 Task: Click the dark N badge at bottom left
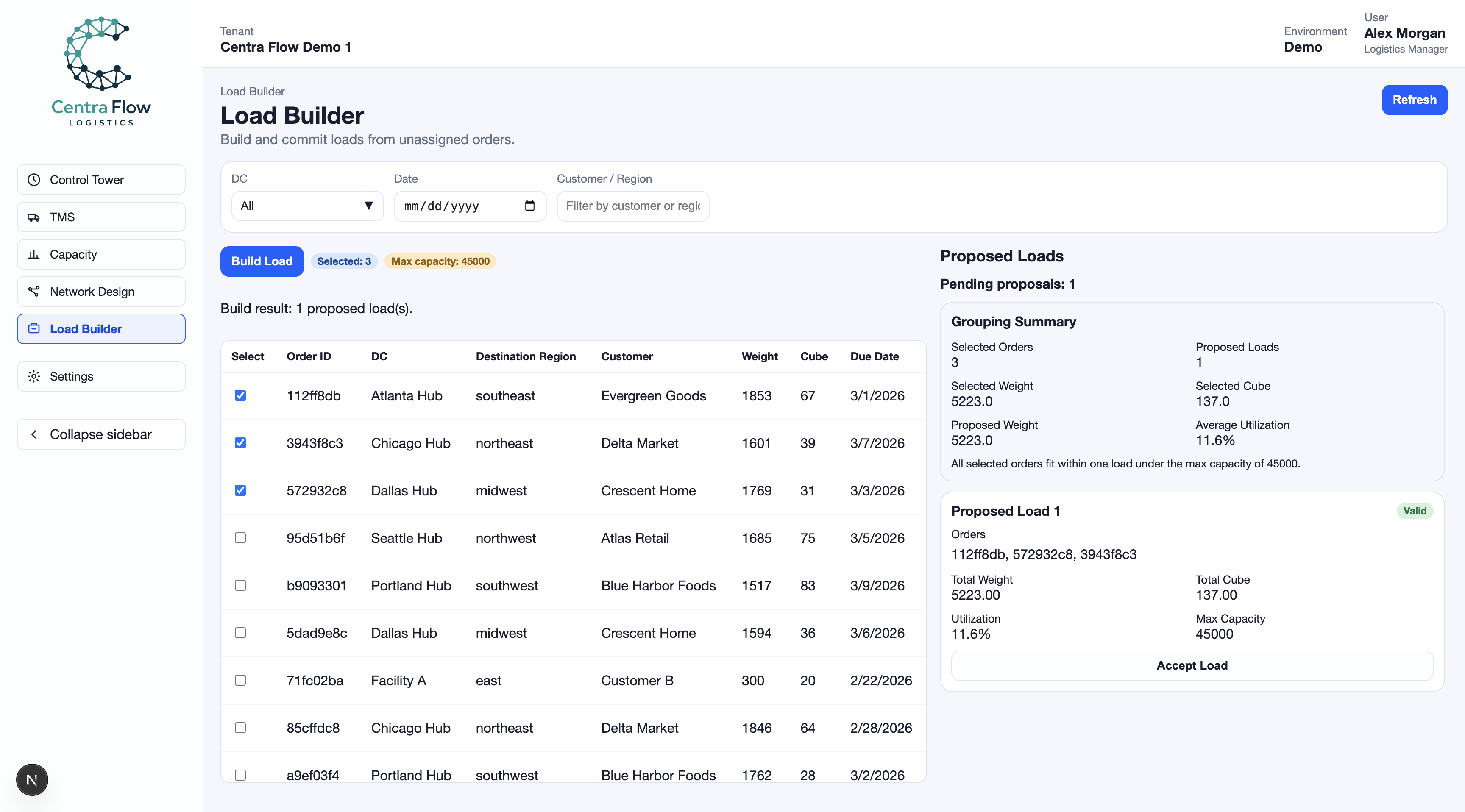tap(32, 780)
